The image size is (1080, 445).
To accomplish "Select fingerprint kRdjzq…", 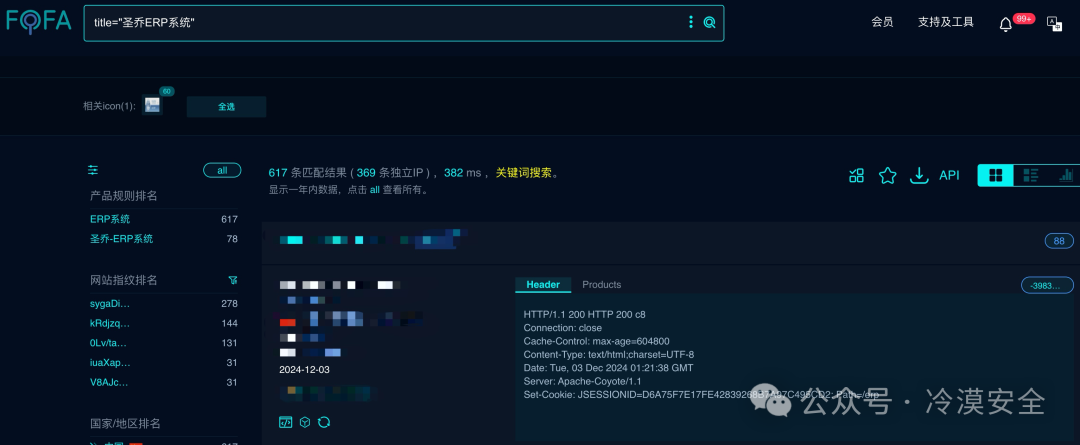I will click(x=110, y=323).
